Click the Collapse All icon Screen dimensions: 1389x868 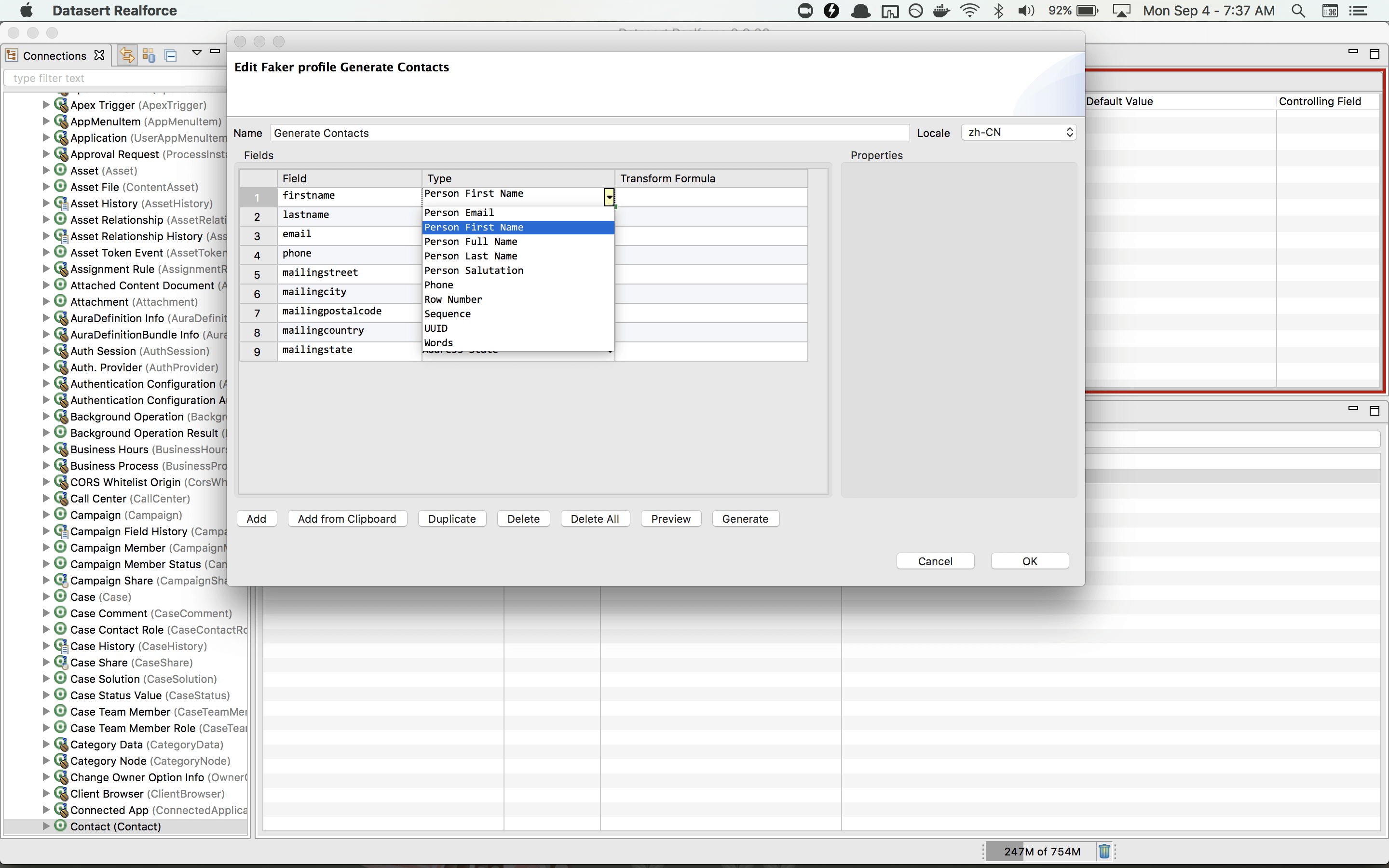pyautogui.click(x=170, y=55)
